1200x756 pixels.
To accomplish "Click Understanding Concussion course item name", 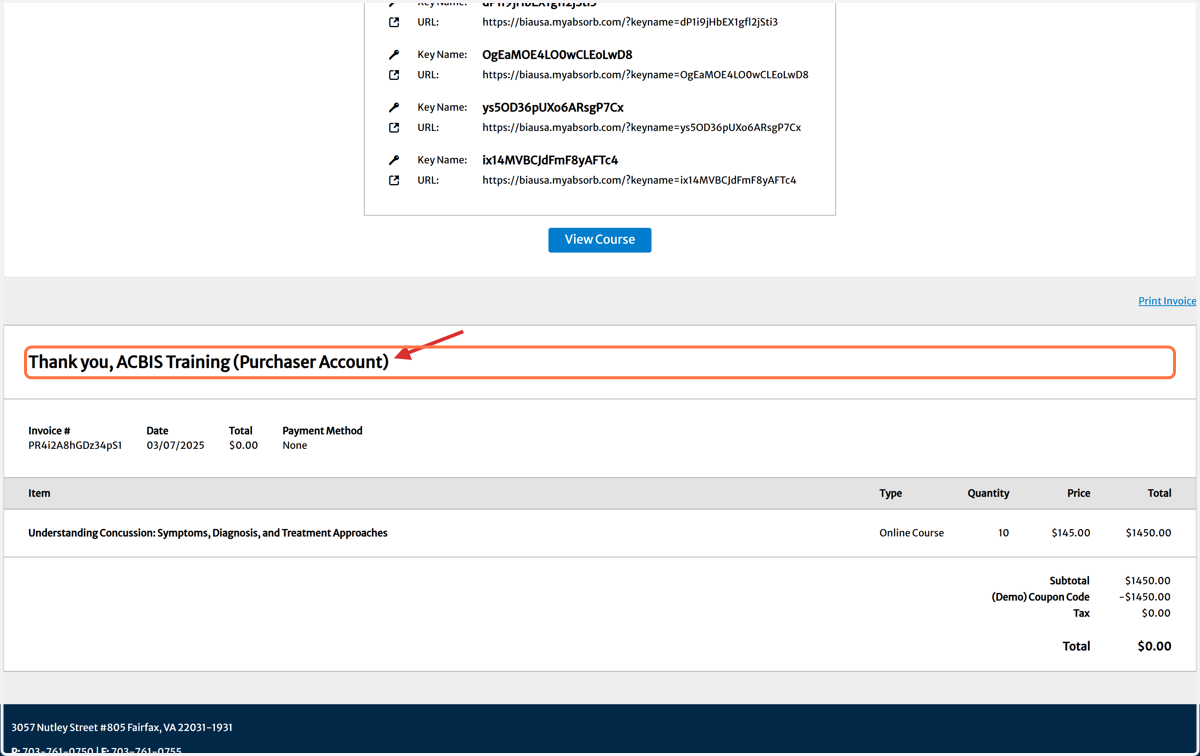I will [x=208, y=533].
